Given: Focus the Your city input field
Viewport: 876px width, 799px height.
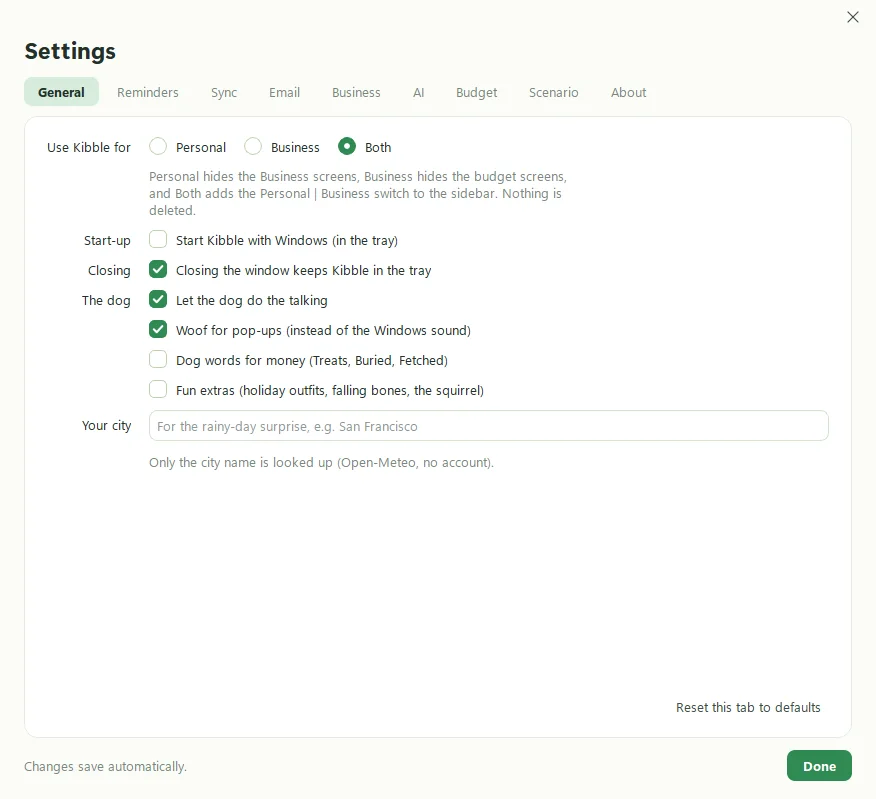Looking at the screenshot, I should (x=488, y=426).
